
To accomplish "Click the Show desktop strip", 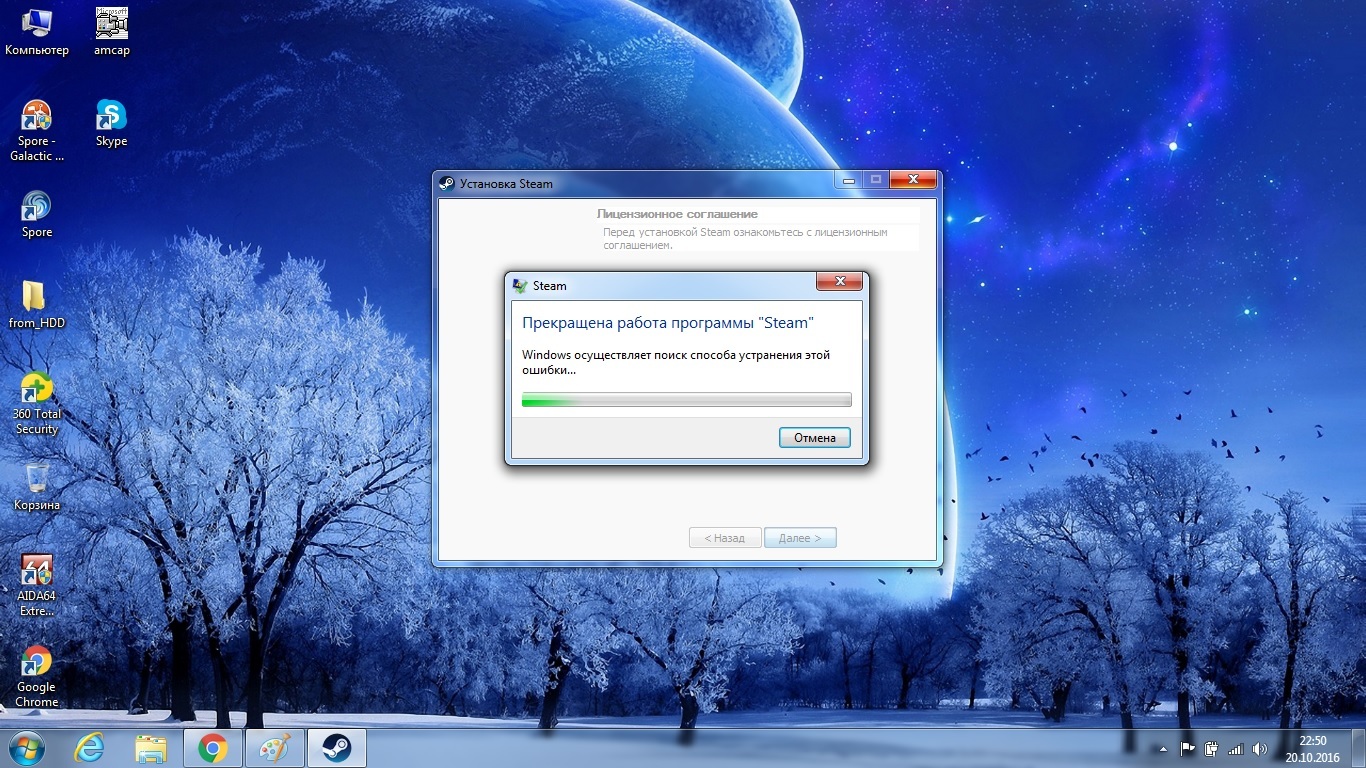I will point(1358,749).
